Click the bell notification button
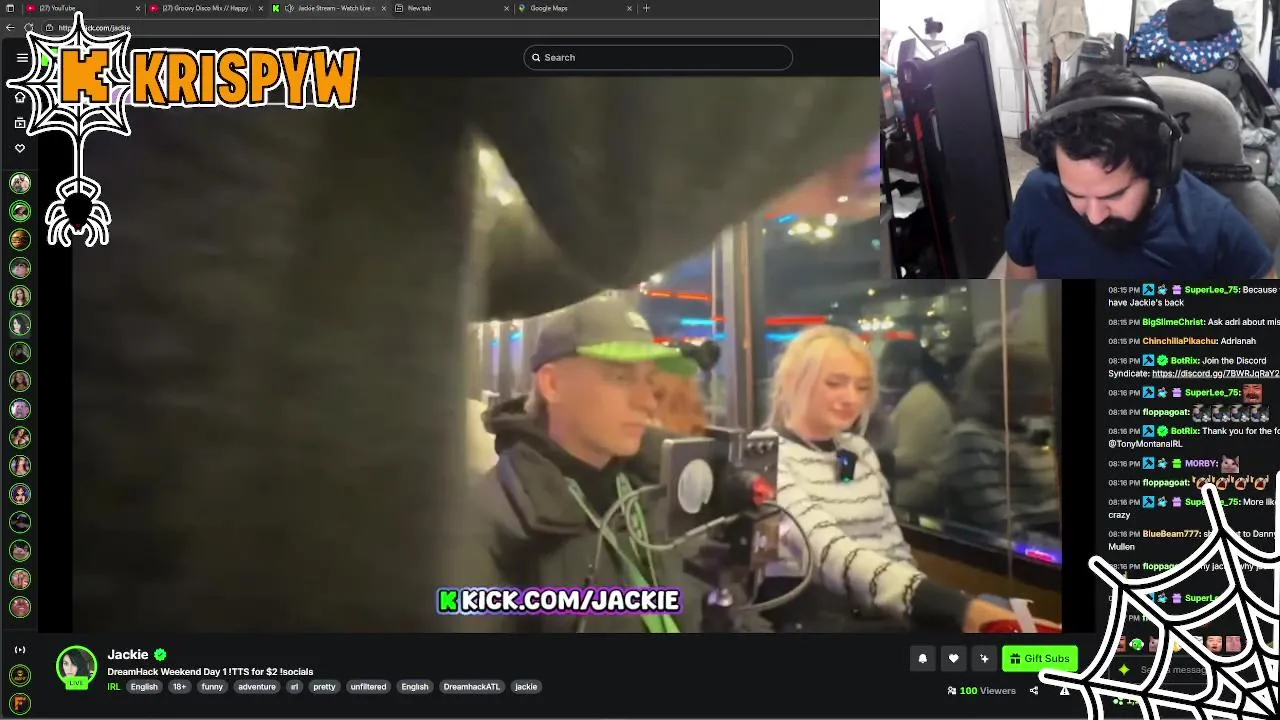This screenshot has height=720, width=1280. coord(923,658)
